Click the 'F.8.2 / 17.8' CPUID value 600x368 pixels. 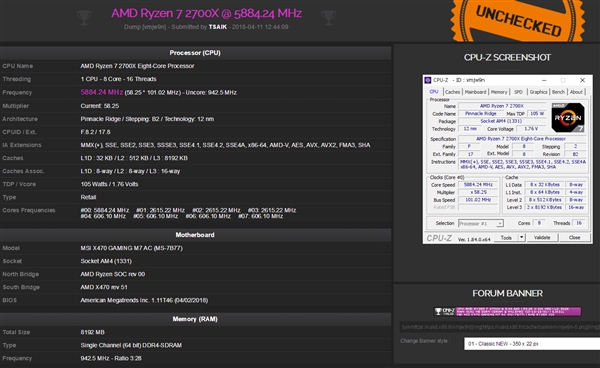pos(95,132)
